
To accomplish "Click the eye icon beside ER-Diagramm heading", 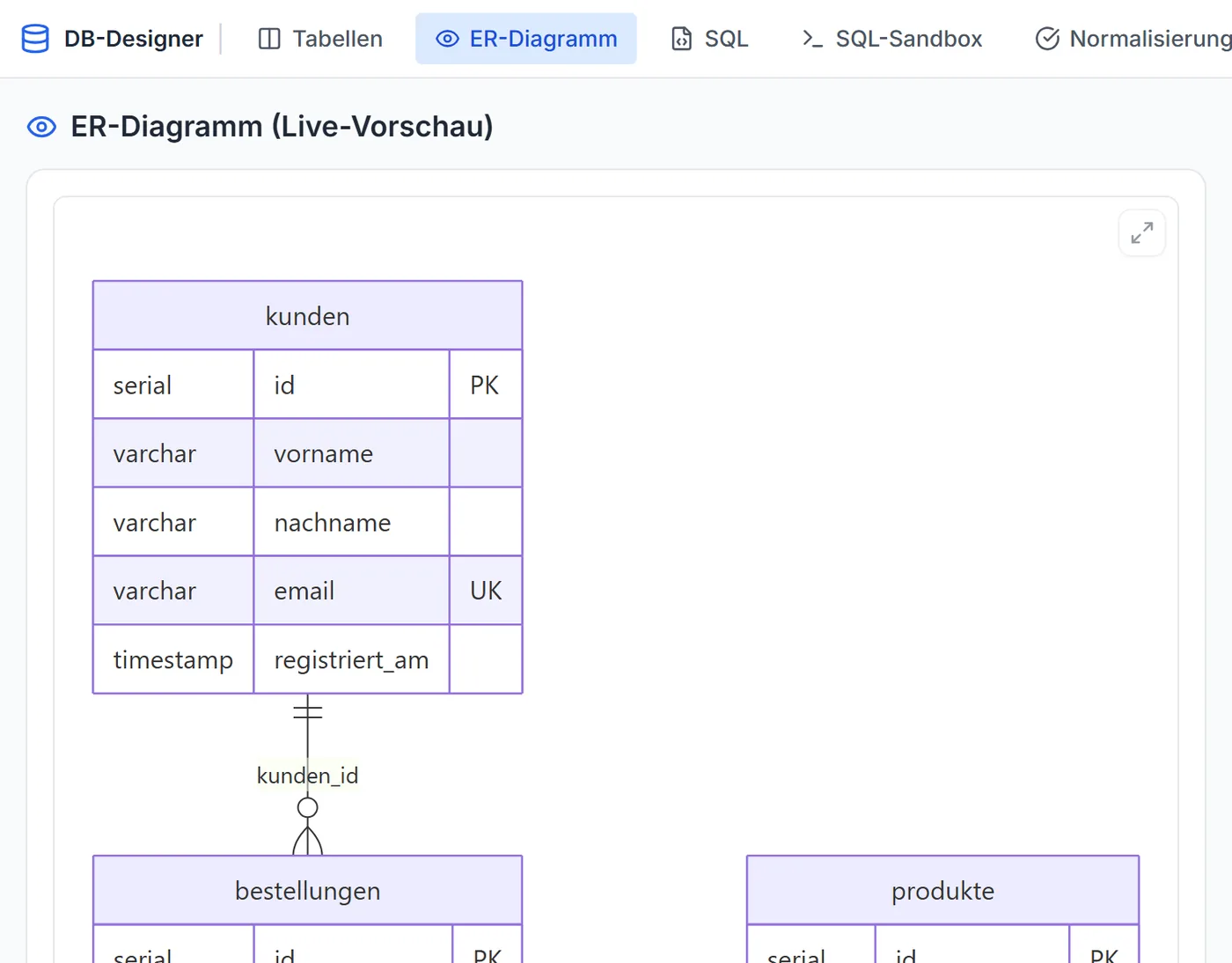I will pyautogui.click(x=41, y=127).
